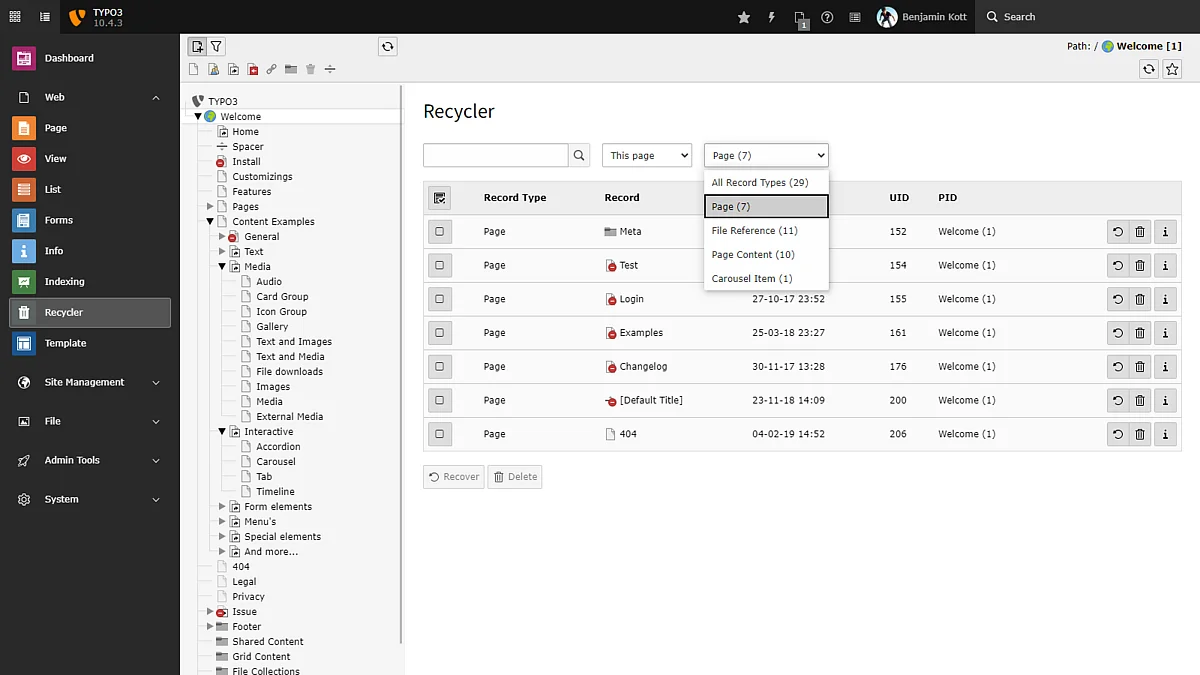The height and width of the screenshot is (675, 1200).
Task: Choose File Reference (11) from dropdown list
Action: pyautogui.click(x=755, y=231)
